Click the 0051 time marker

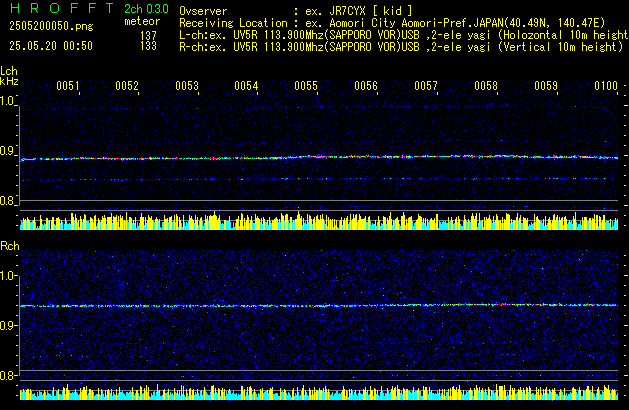(68, 85)
